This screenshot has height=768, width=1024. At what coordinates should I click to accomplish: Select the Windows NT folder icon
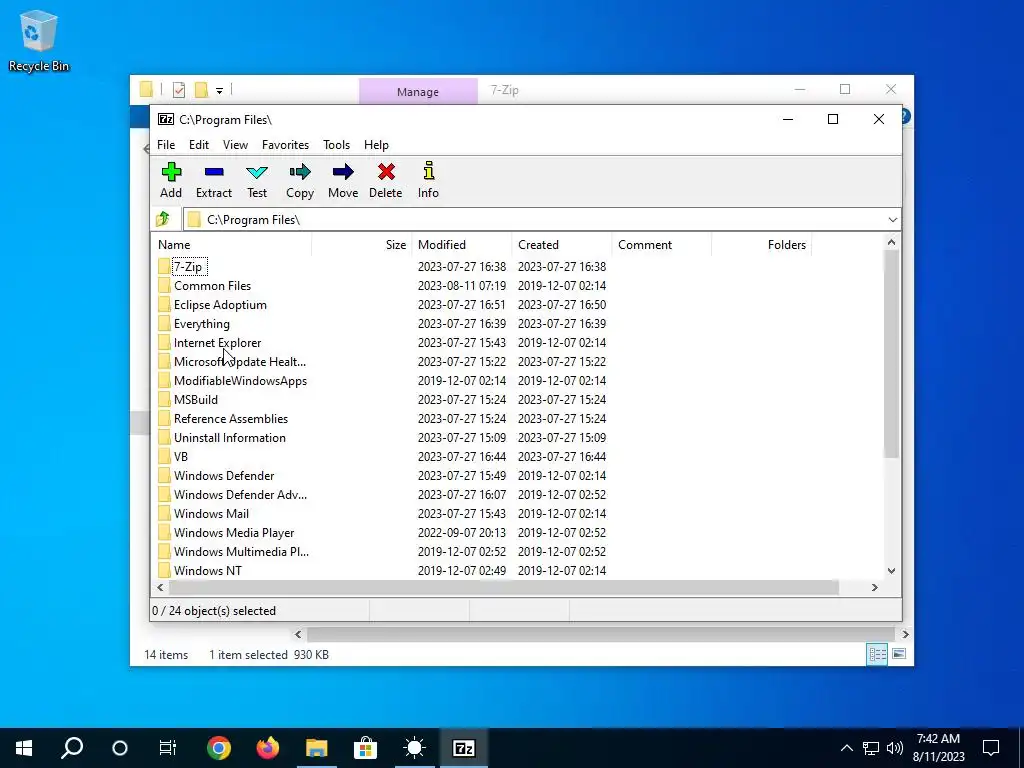[164, 570]
